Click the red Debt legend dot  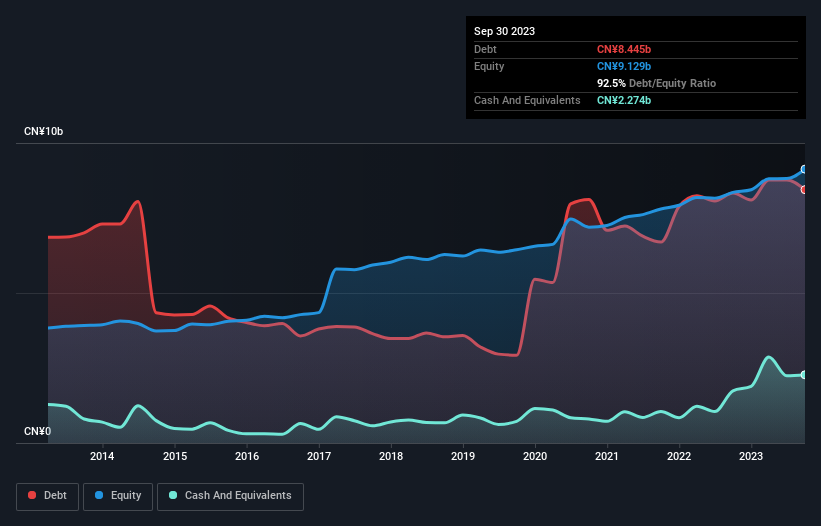pyautogui.click(x=32, y=495)
